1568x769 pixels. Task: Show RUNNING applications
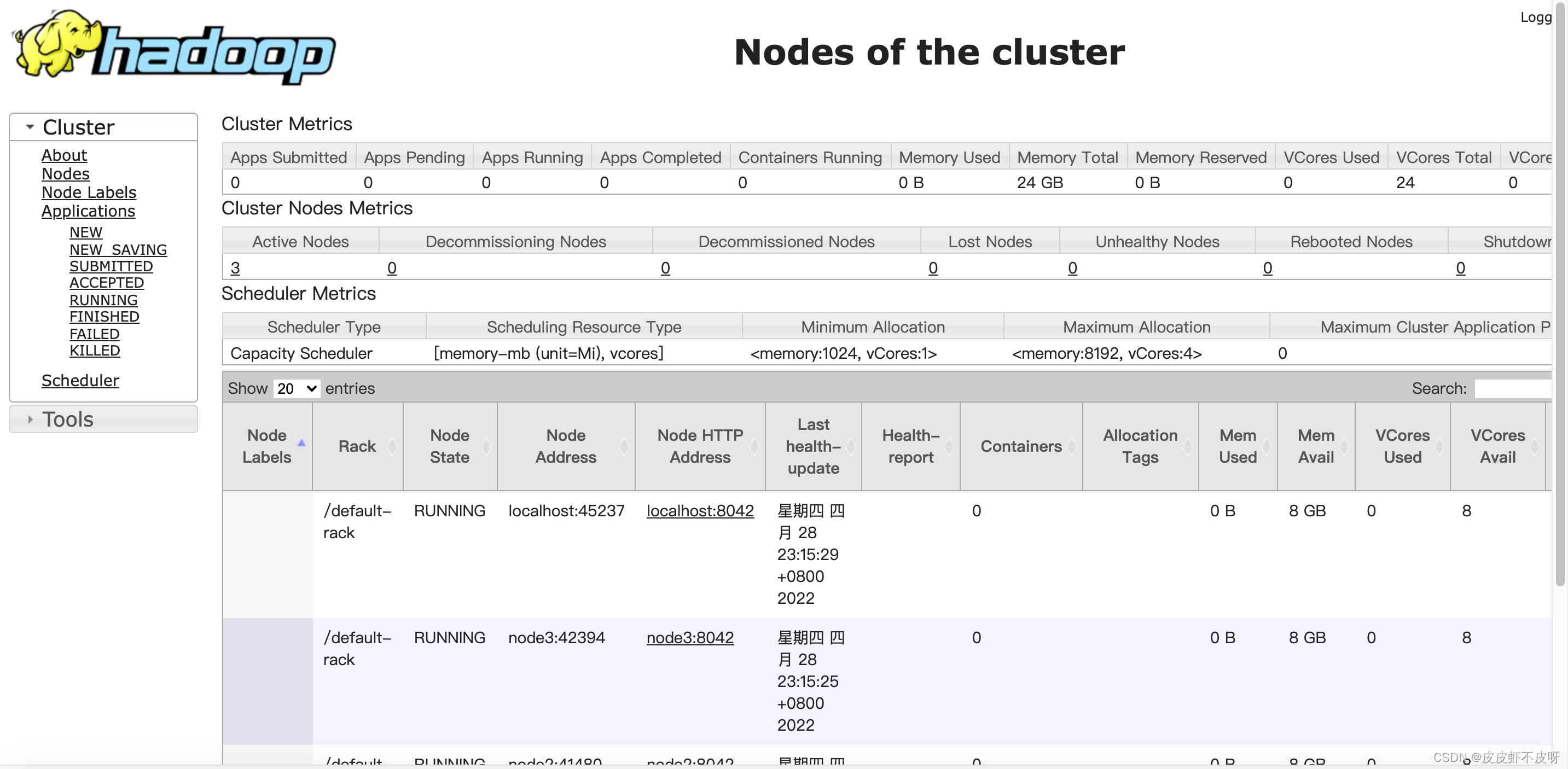click(x=103, y=300)
